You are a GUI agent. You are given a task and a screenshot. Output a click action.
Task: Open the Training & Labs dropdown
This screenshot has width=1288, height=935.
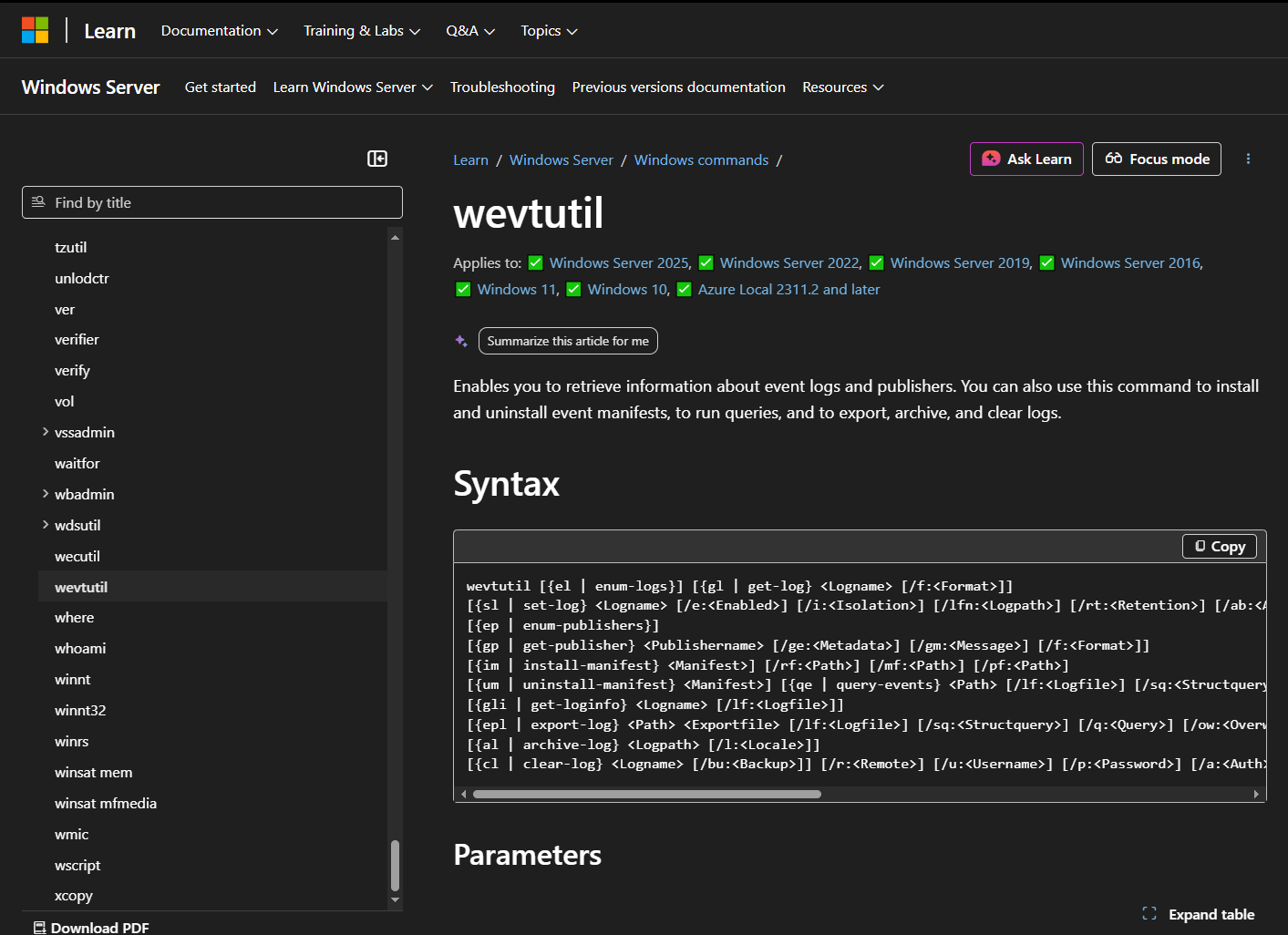pyautogui.click(x=362, y=31)
